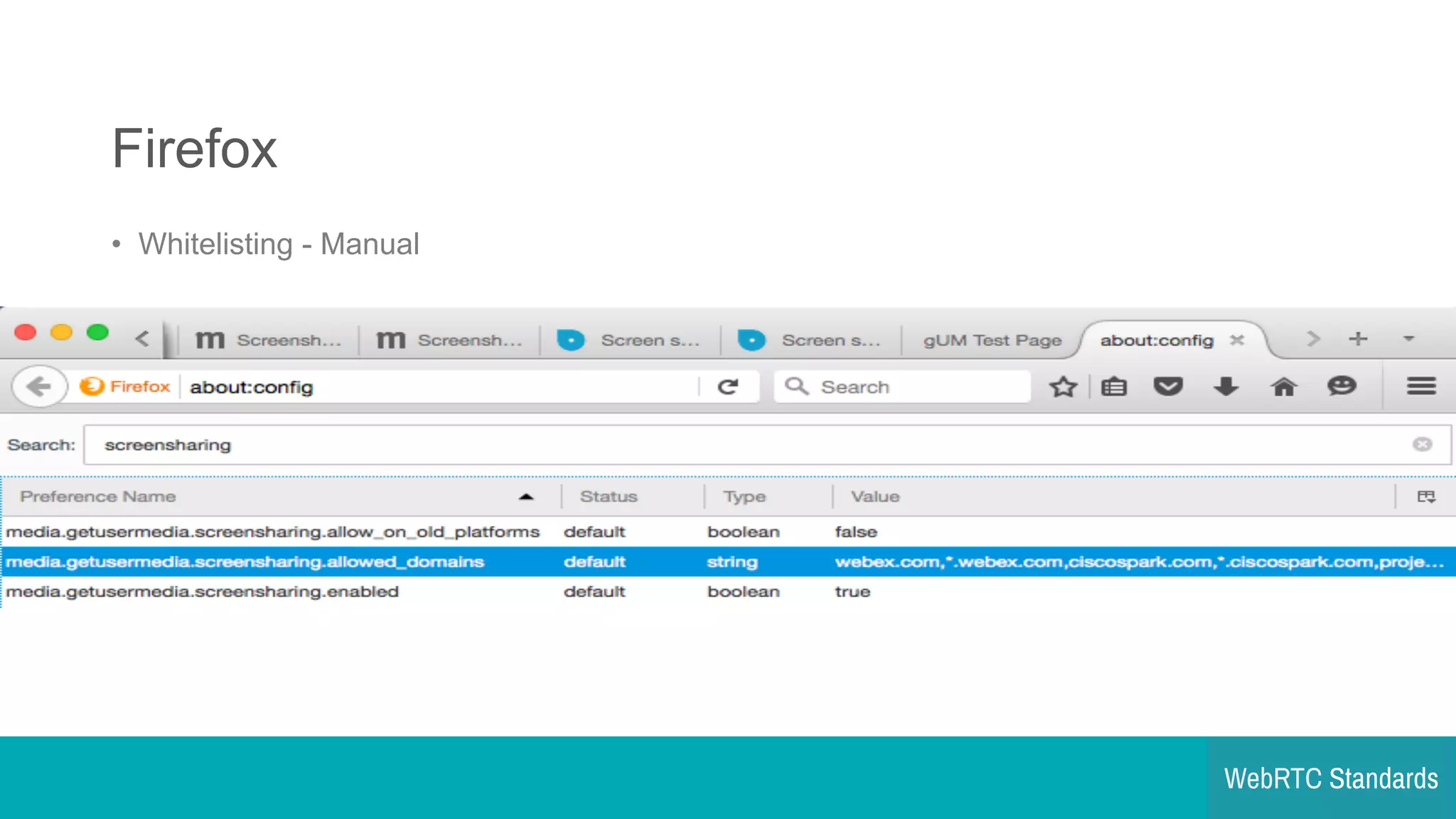Select the allow_on_old_platforms preference row
1456x819 pixels.
[x=728, y=532]
